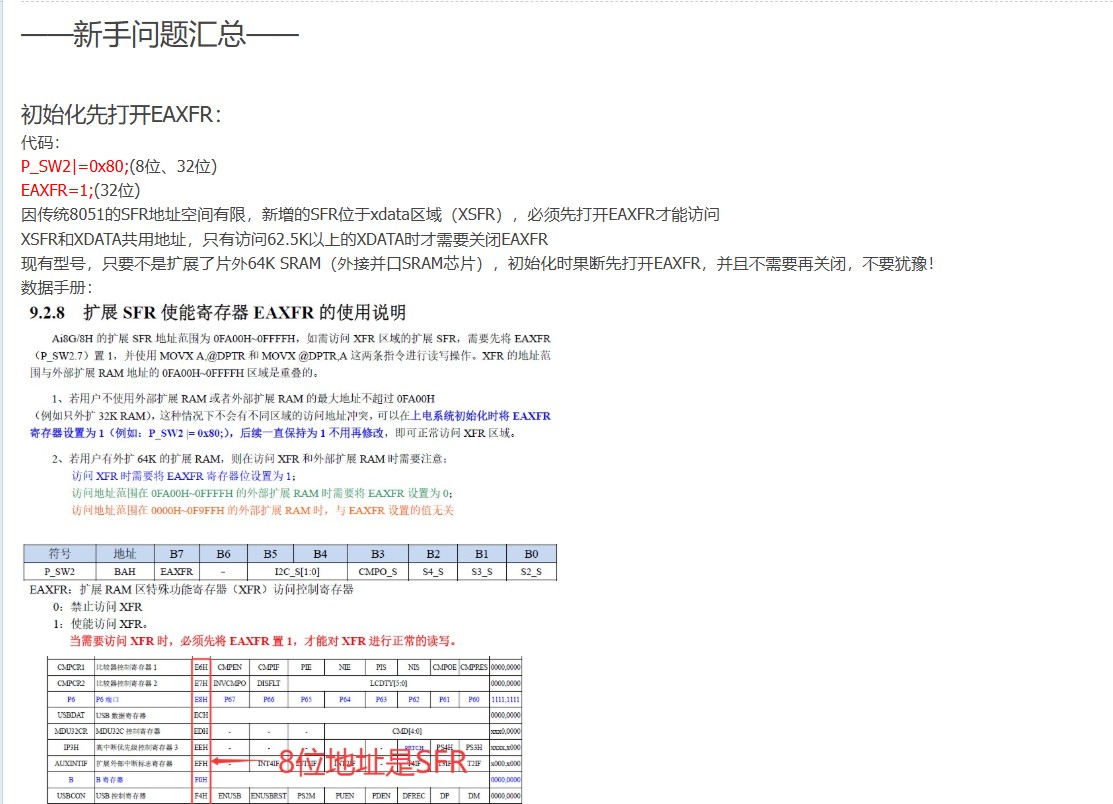Click the I2C_S[1:0] table cell
1113x804 pixels.
point(296,571)
